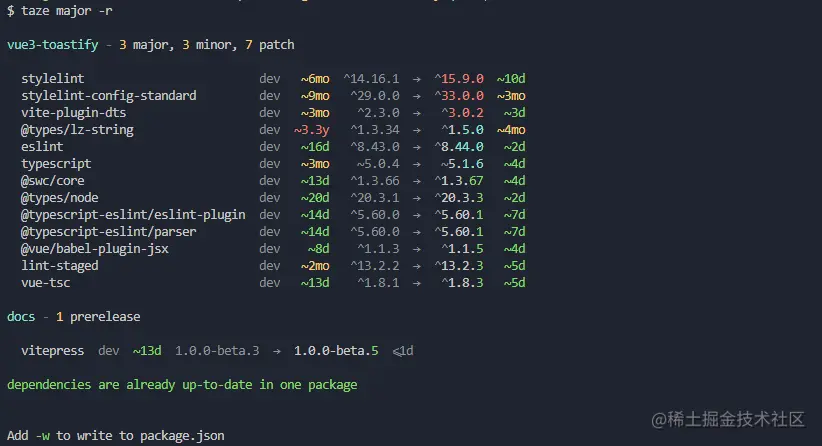Click the lint-staged package name
Viewport: 822px width, 446px height.
pyautogui.click(x=60, y=265)
